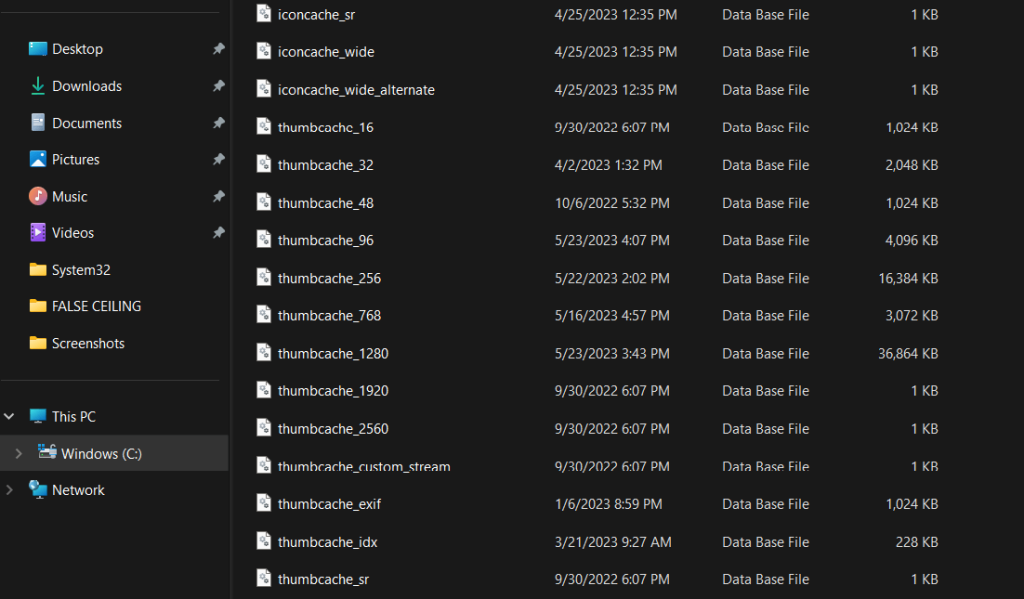The height and width of the screenshot is (599, 1024).
Task: Open Screenshots folder icon
Action: [38, 343]
